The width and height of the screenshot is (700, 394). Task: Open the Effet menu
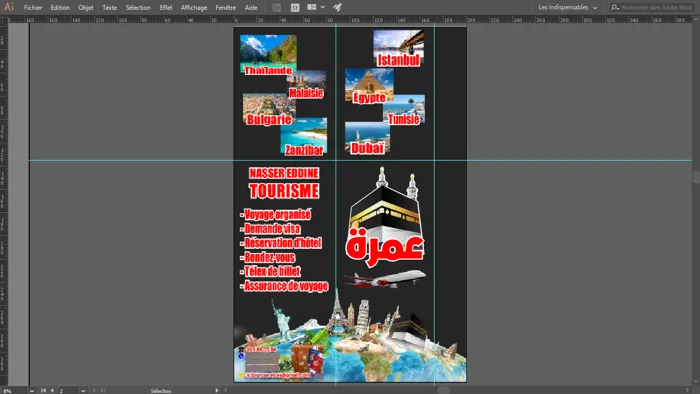click(166, 8)
